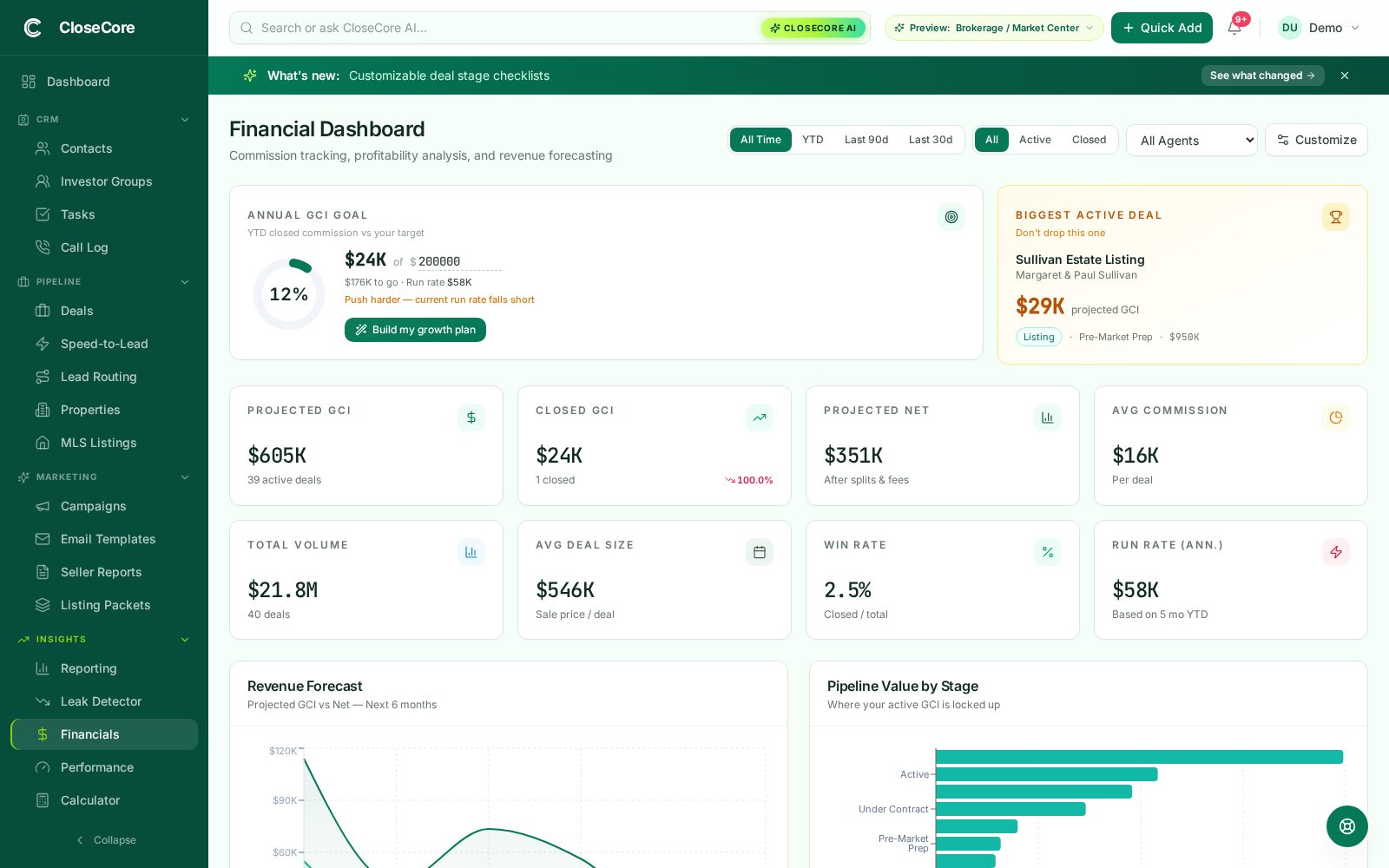1389x868 pixels.
Task: Click the Under Contract pipeline bar
Action: pyautogui.click(x=1010, y=809)
